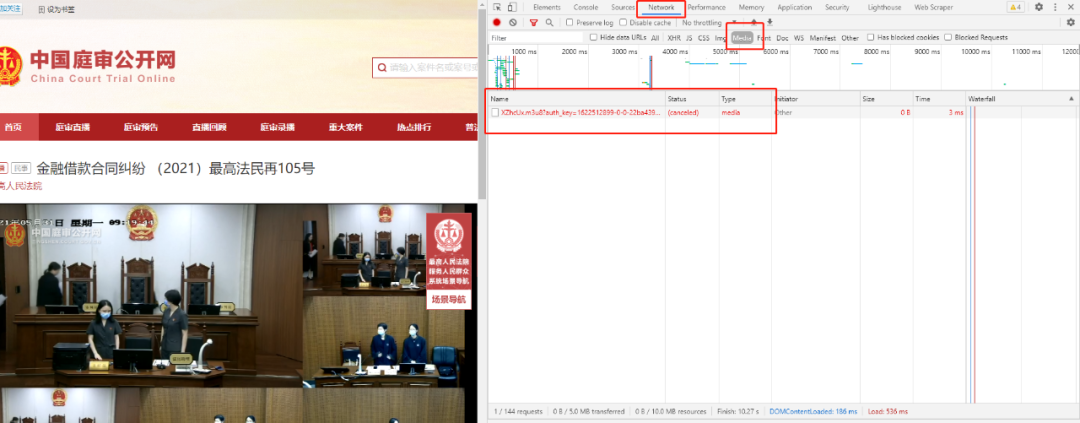This screenshot has height=423, width=1080.
Task: Toggle the device toolbar icon
Action: [x=512, y=7]
